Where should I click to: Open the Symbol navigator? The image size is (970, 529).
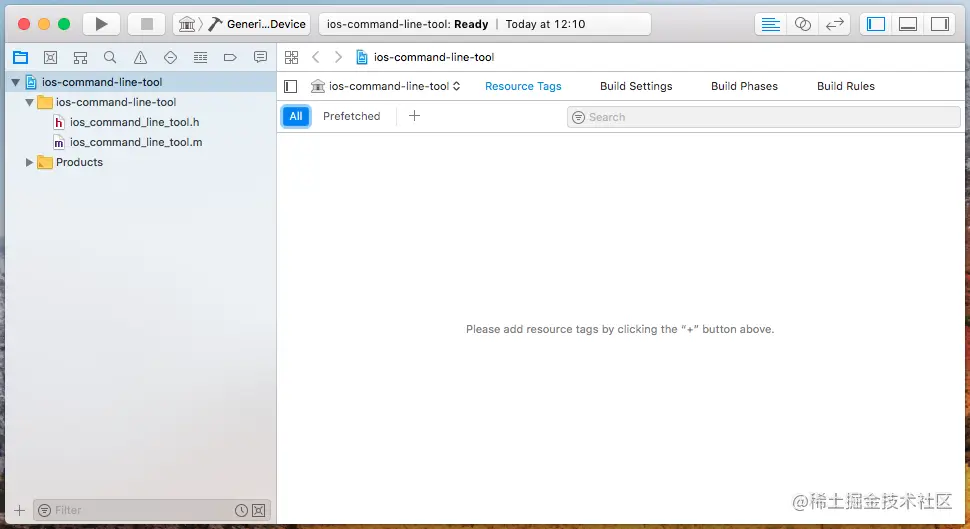point(80,58)
